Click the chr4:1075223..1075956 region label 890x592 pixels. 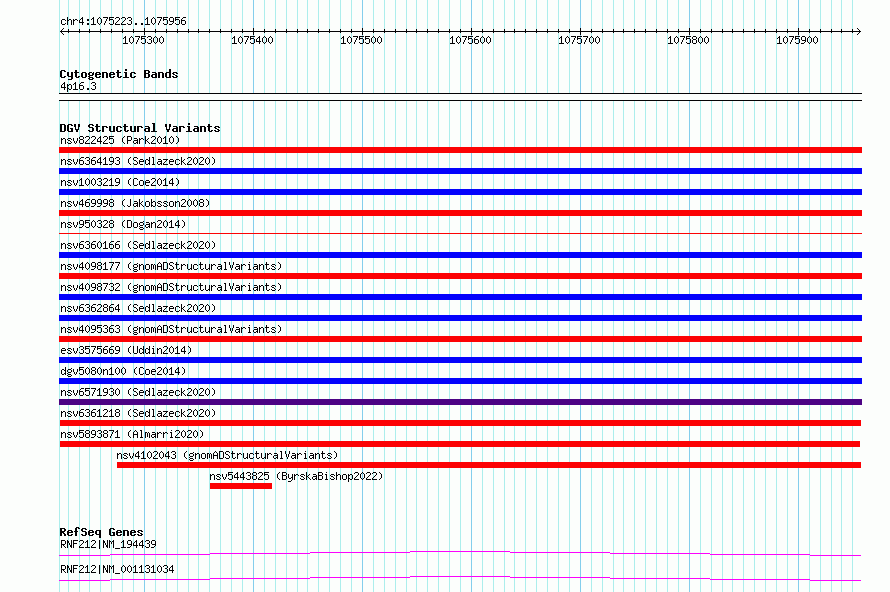tap(123, 21)
